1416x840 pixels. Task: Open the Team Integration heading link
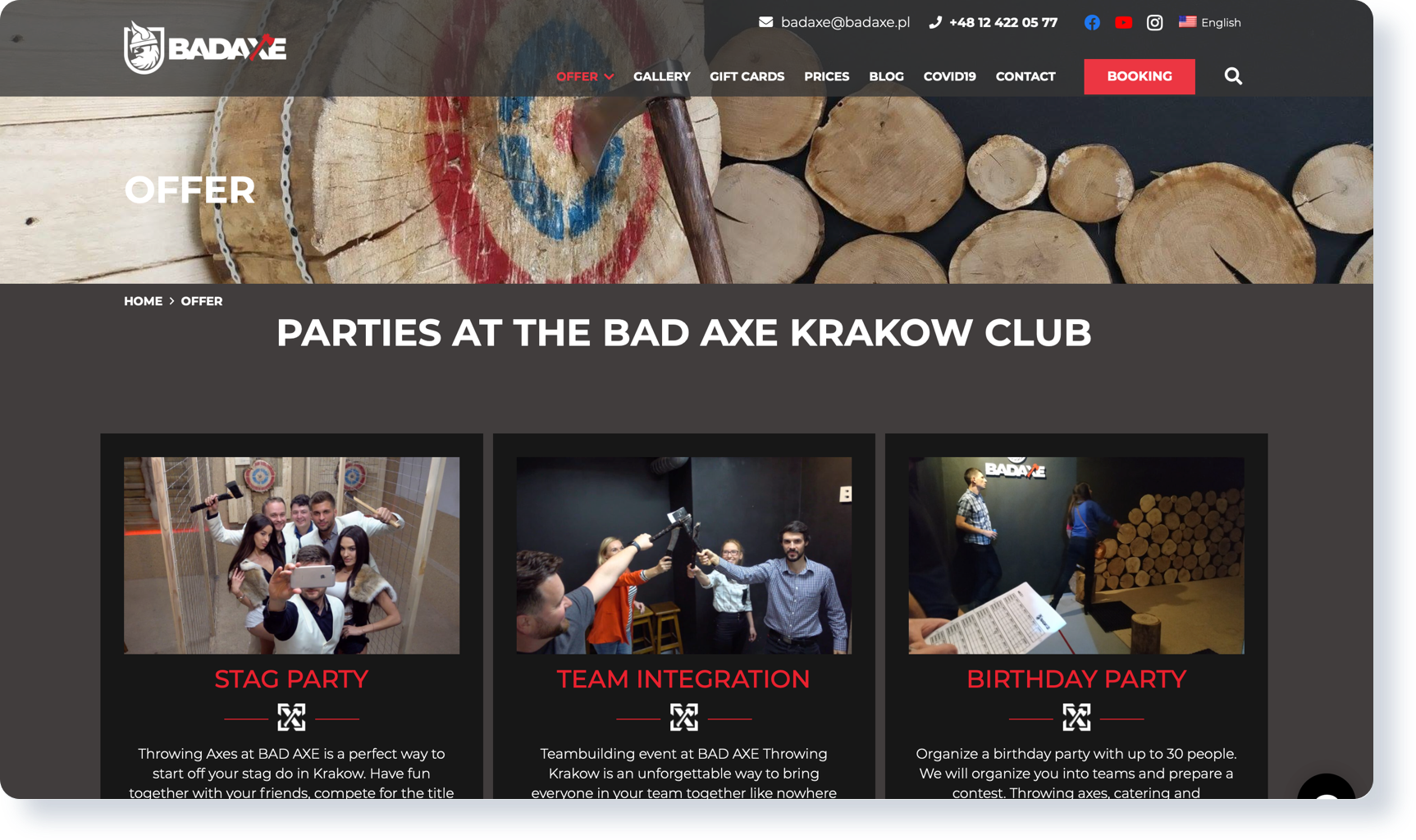tap(683, 679)
